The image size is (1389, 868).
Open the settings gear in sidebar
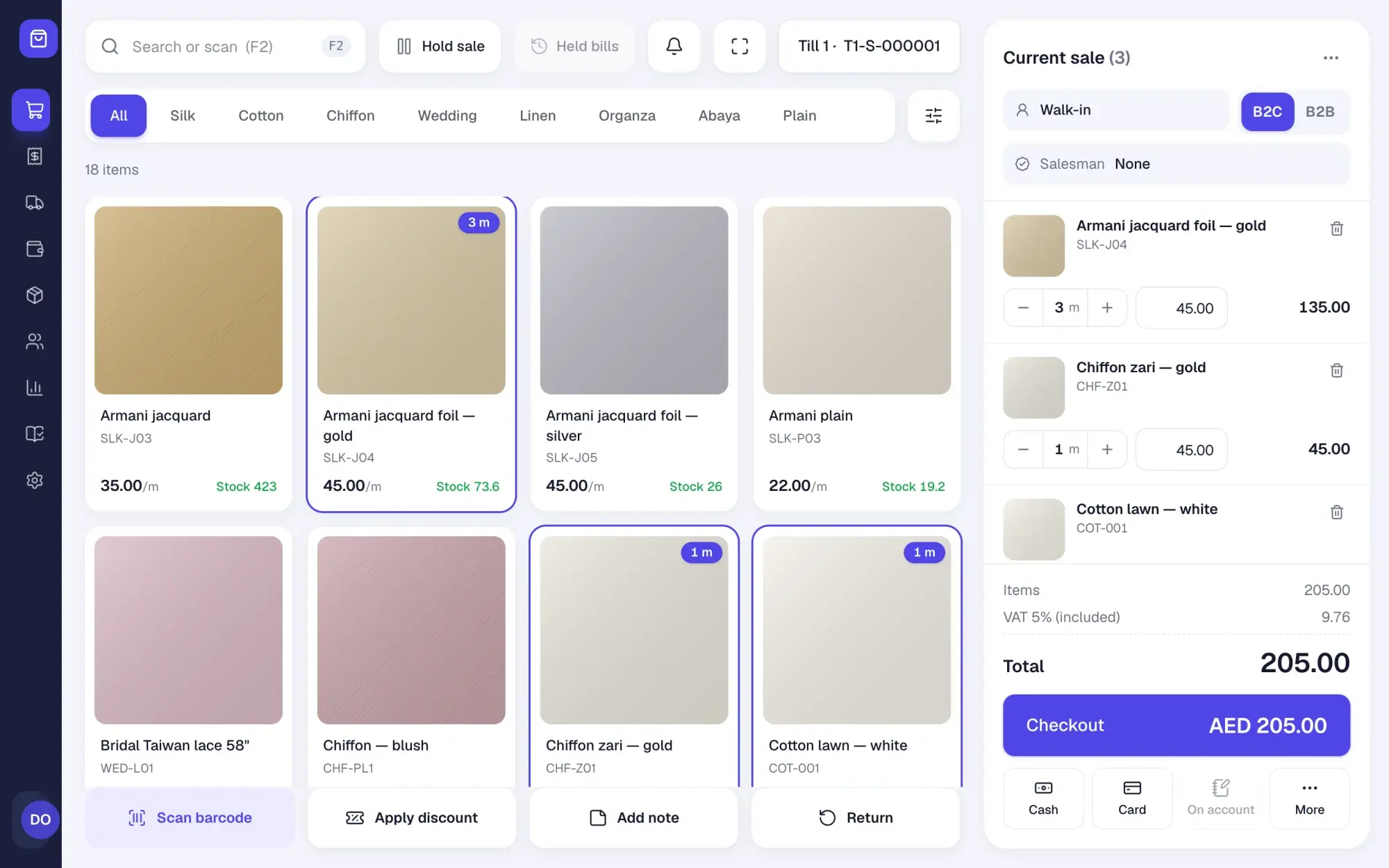coord(34,480)
